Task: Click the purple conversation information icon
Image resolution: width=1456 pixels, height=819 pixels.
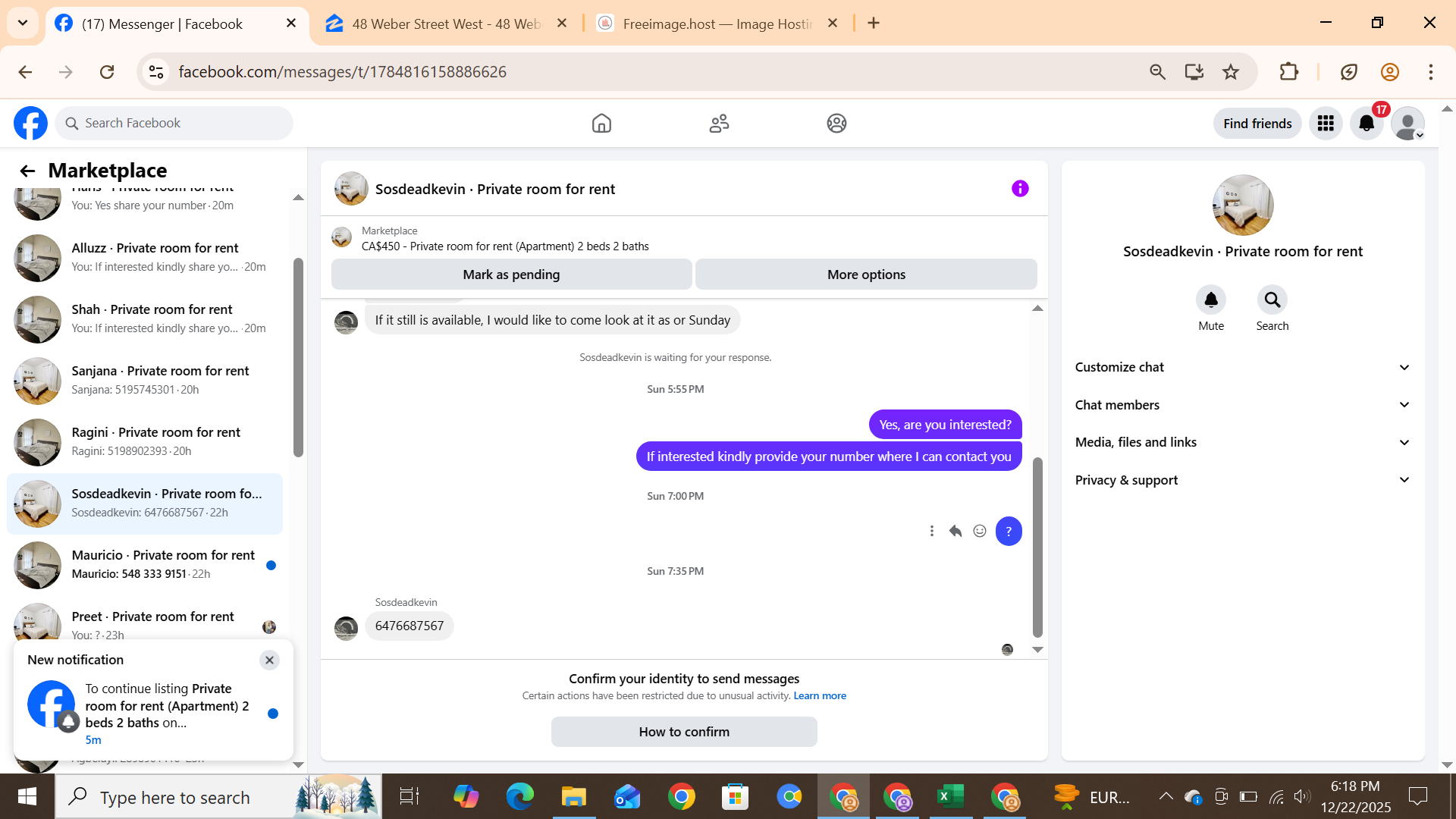Action: [1020, 189]
